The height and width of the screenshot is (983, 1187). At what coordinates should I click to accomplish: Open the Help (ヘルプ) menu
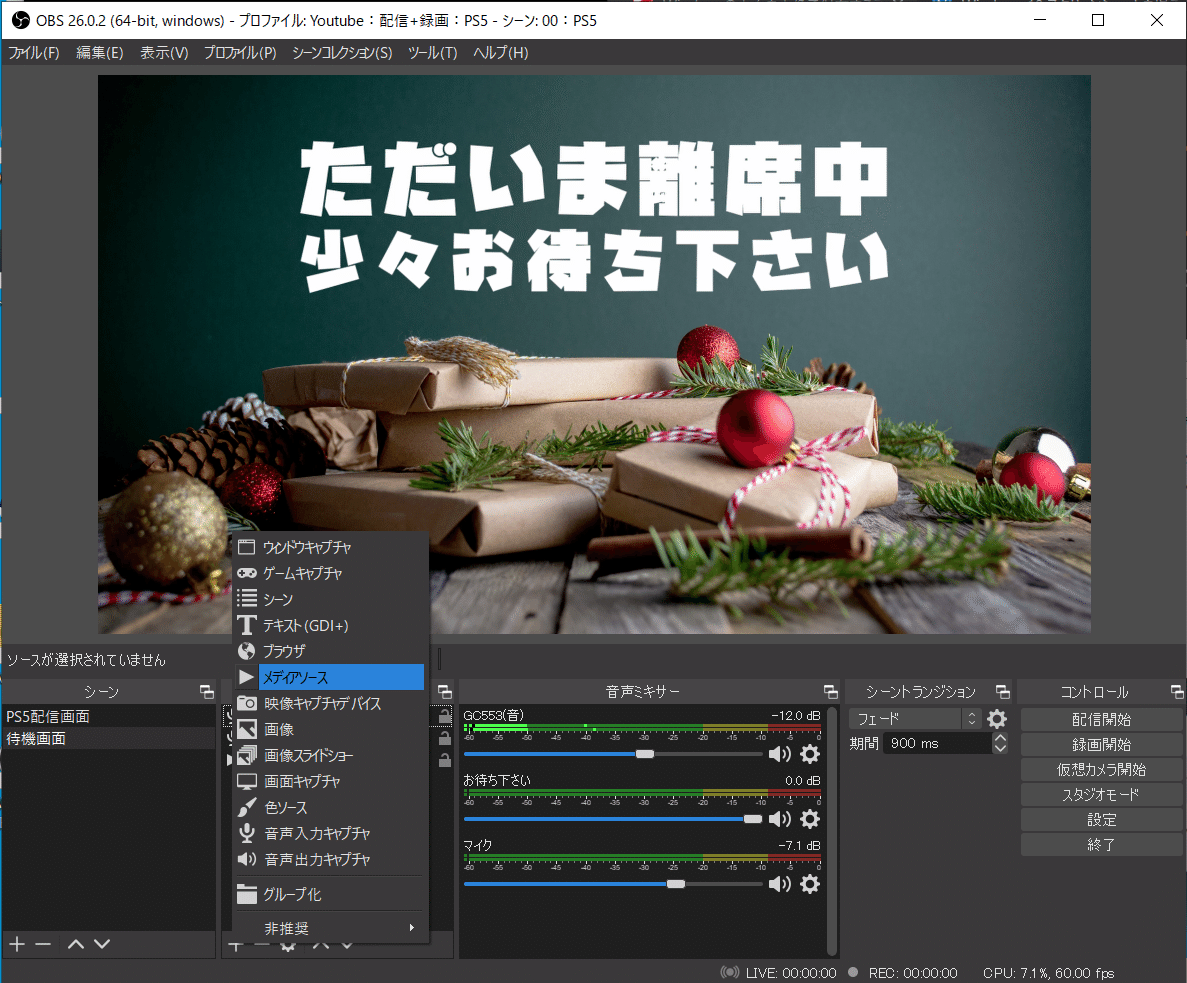(x=500, y=52)
